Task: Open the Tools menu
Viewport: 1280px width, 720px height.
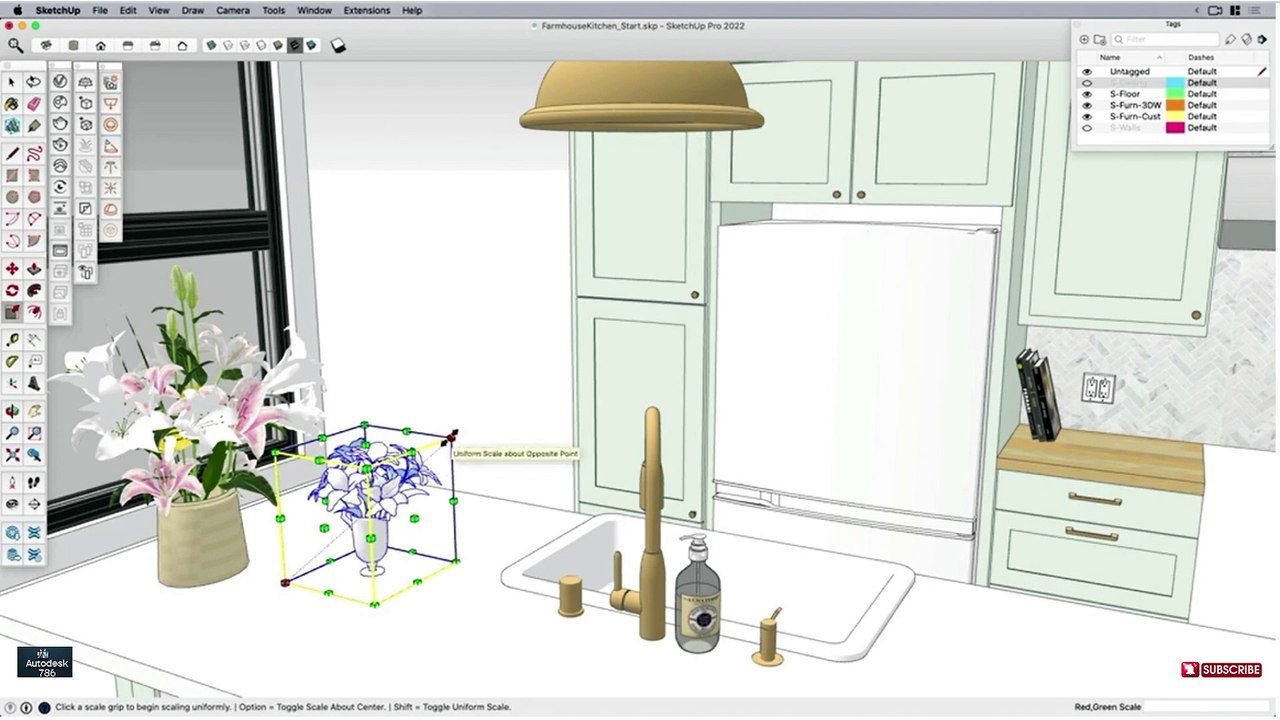Action: click(x=273, y=10)
